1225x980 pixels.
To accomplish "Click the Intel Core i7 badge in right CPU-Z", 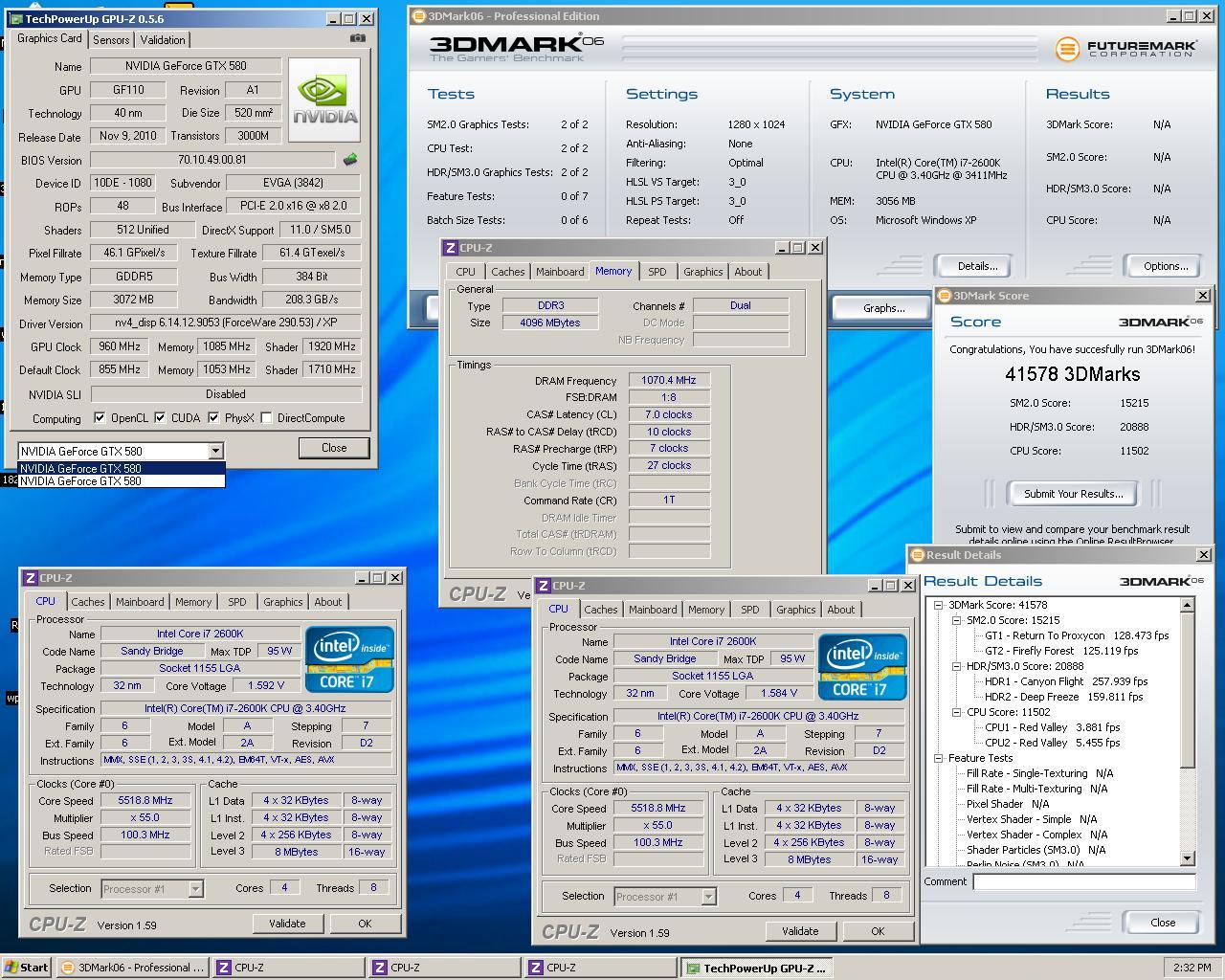I will point(862,667).
